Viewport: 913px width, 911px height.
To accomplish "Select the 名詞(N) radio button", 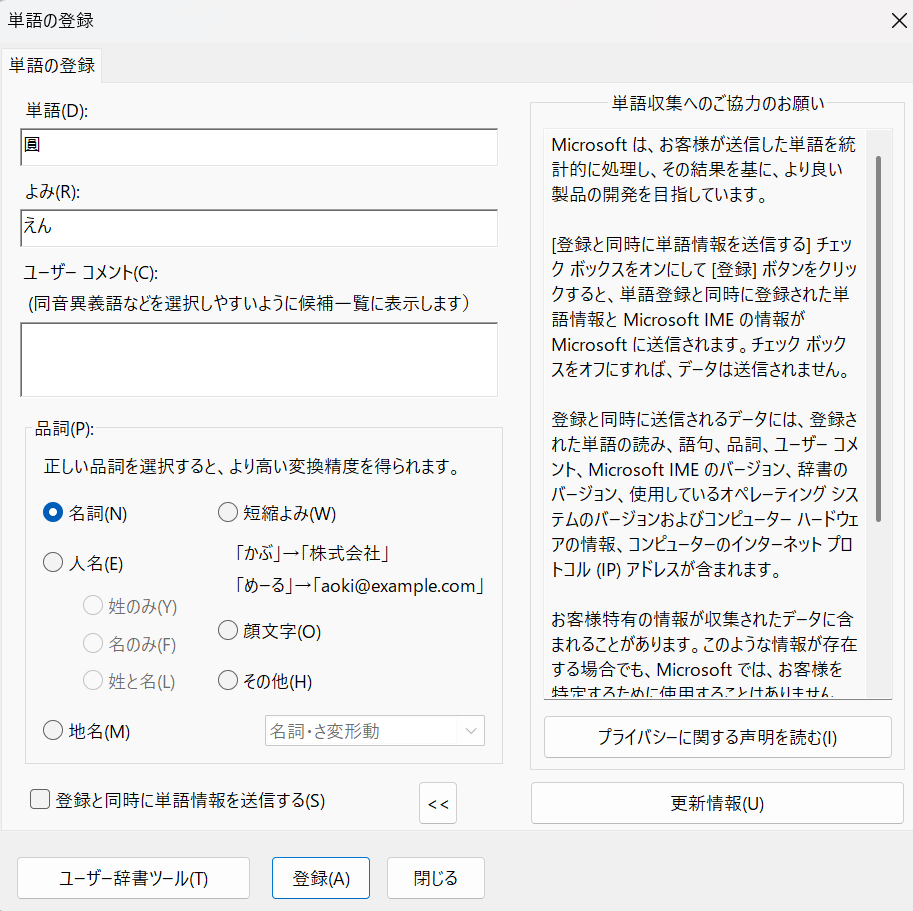I will (x=54, y=514).
